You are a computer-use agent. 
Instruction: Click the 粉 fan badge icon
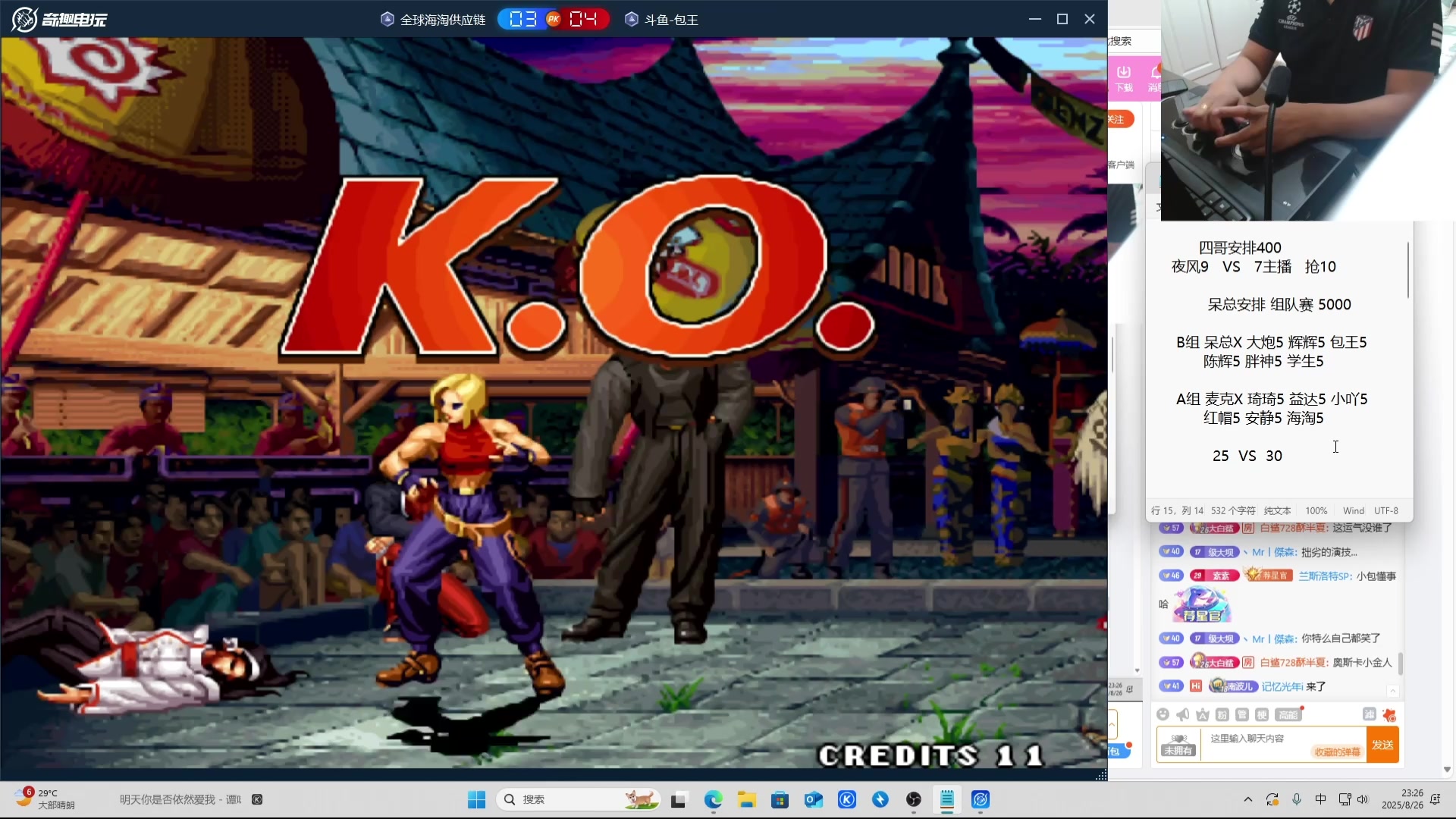(1222, 714)
